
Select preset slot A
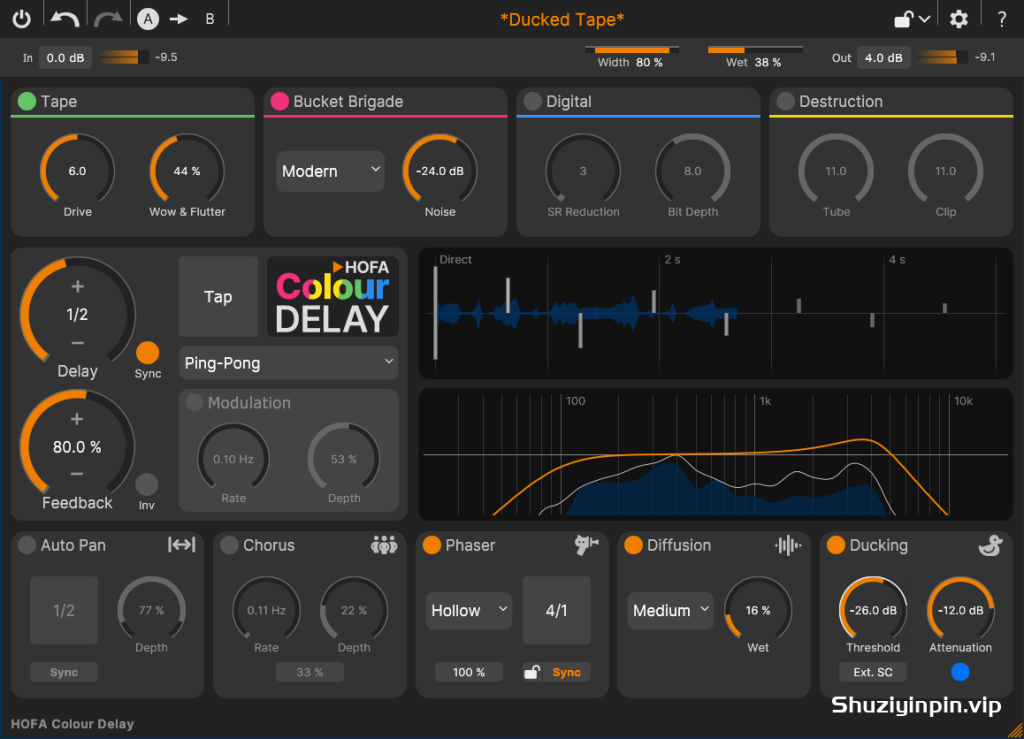click(148, 19)
